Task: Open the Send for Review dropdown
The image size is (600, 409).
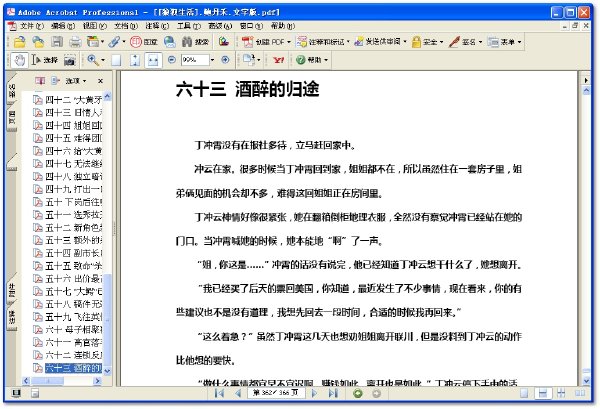Action: click(x=380, y=41)
